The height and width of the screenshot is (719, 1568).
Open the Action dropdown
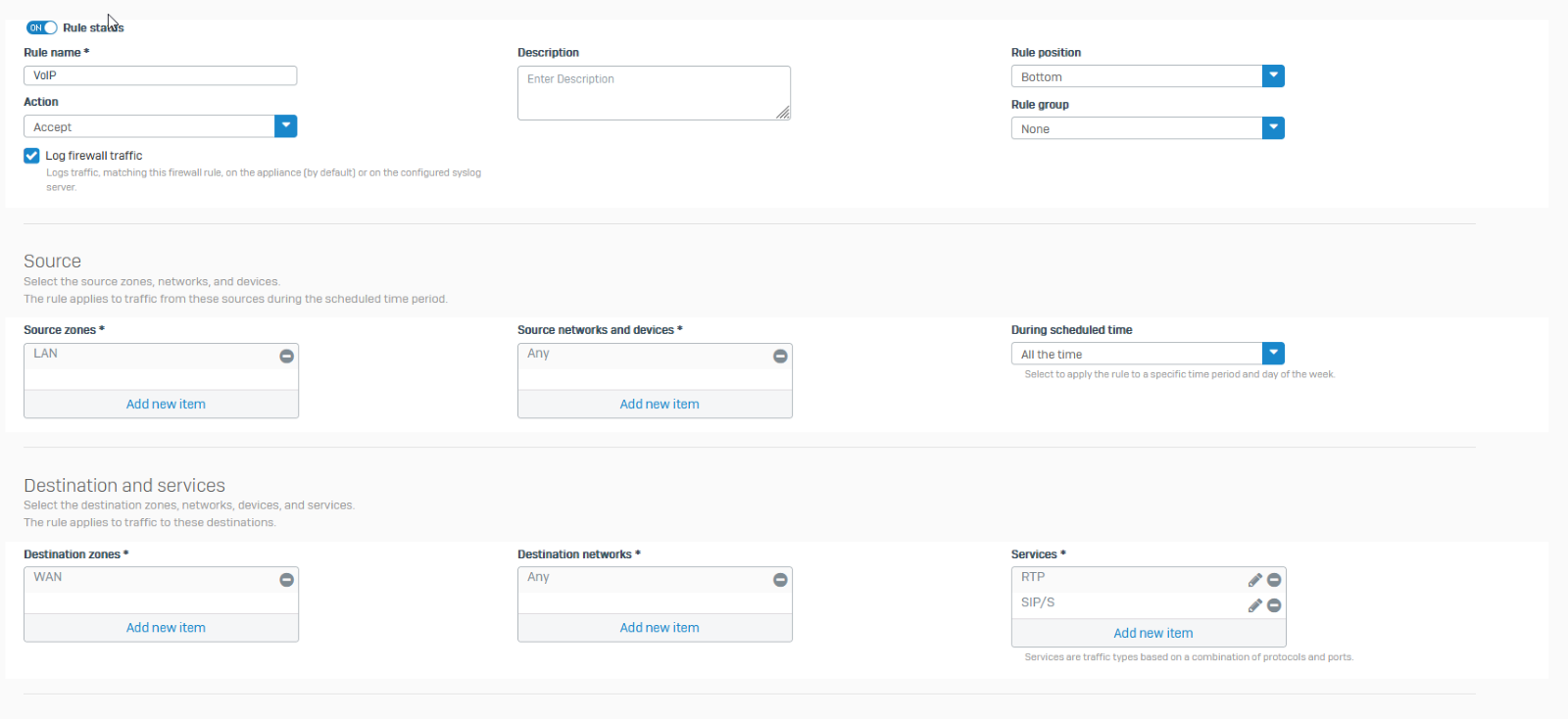[285, 126]
